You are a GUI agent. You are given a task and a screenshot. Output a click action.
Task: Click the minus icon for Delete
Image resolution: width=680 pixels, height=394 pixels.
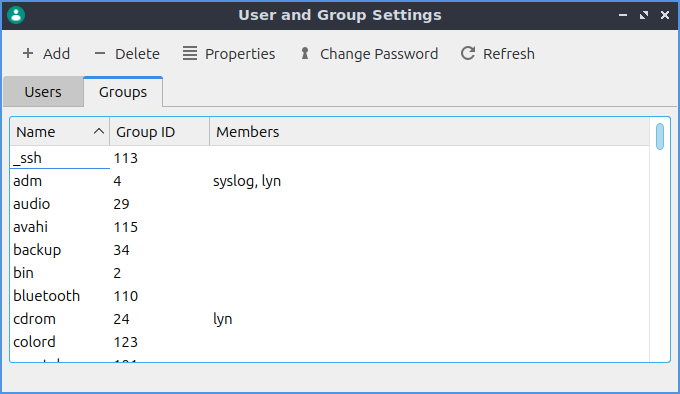pos(100,53)
